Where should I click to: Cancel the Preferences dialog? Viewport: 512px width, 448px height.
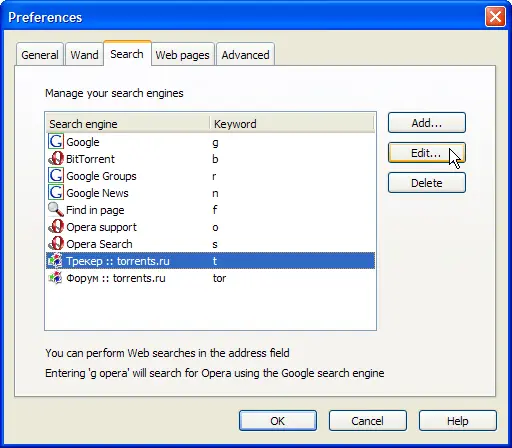pos(368,421)
